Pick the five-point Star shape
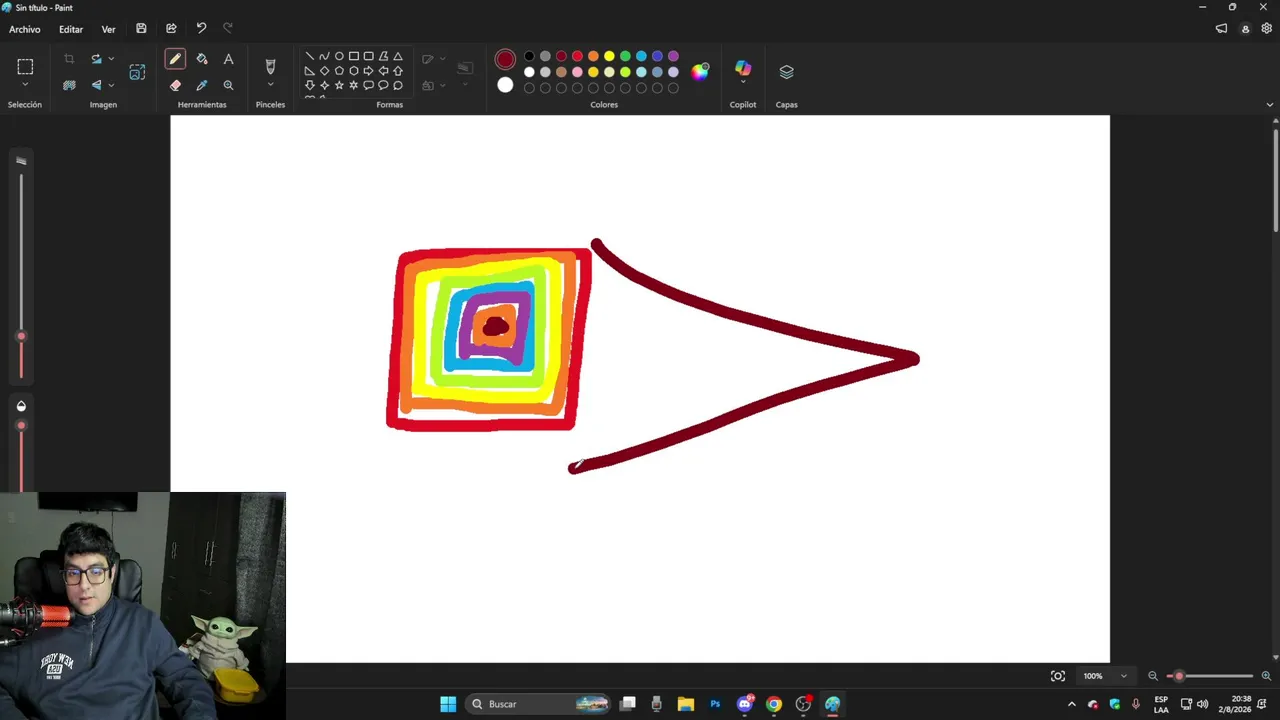The image size is (1280, 720). tap(339, 85)
